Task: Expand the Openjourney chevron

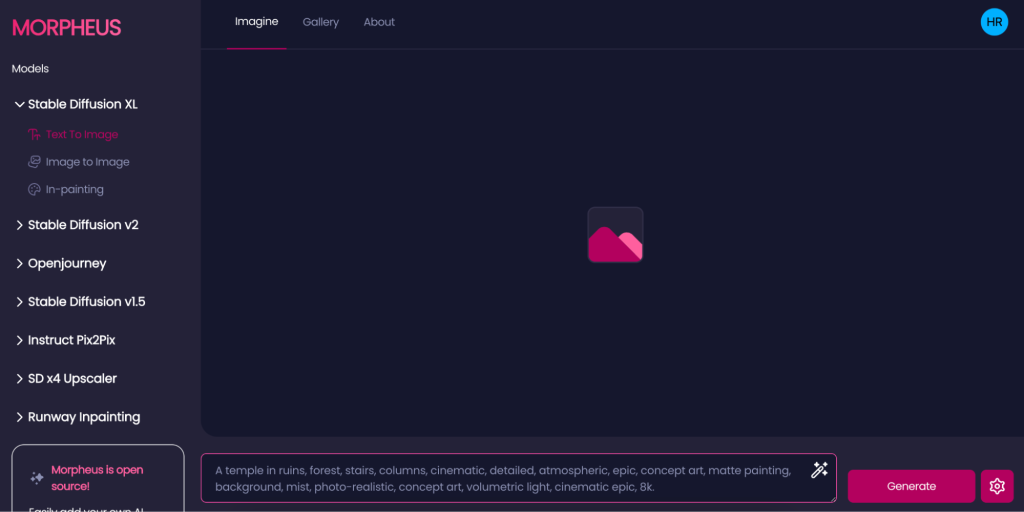Action: (20, 263)
